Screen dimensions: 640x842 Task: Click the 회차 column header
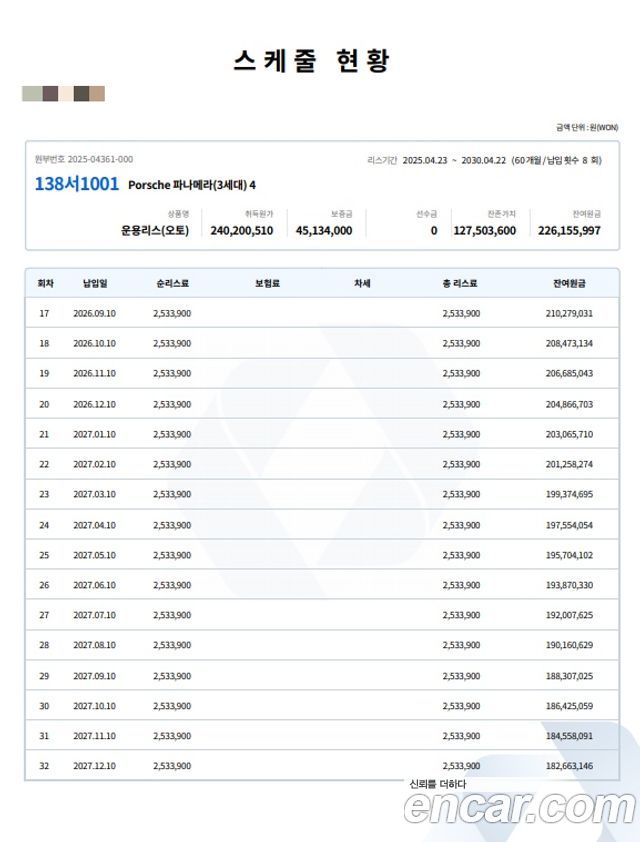coord(45,283)
